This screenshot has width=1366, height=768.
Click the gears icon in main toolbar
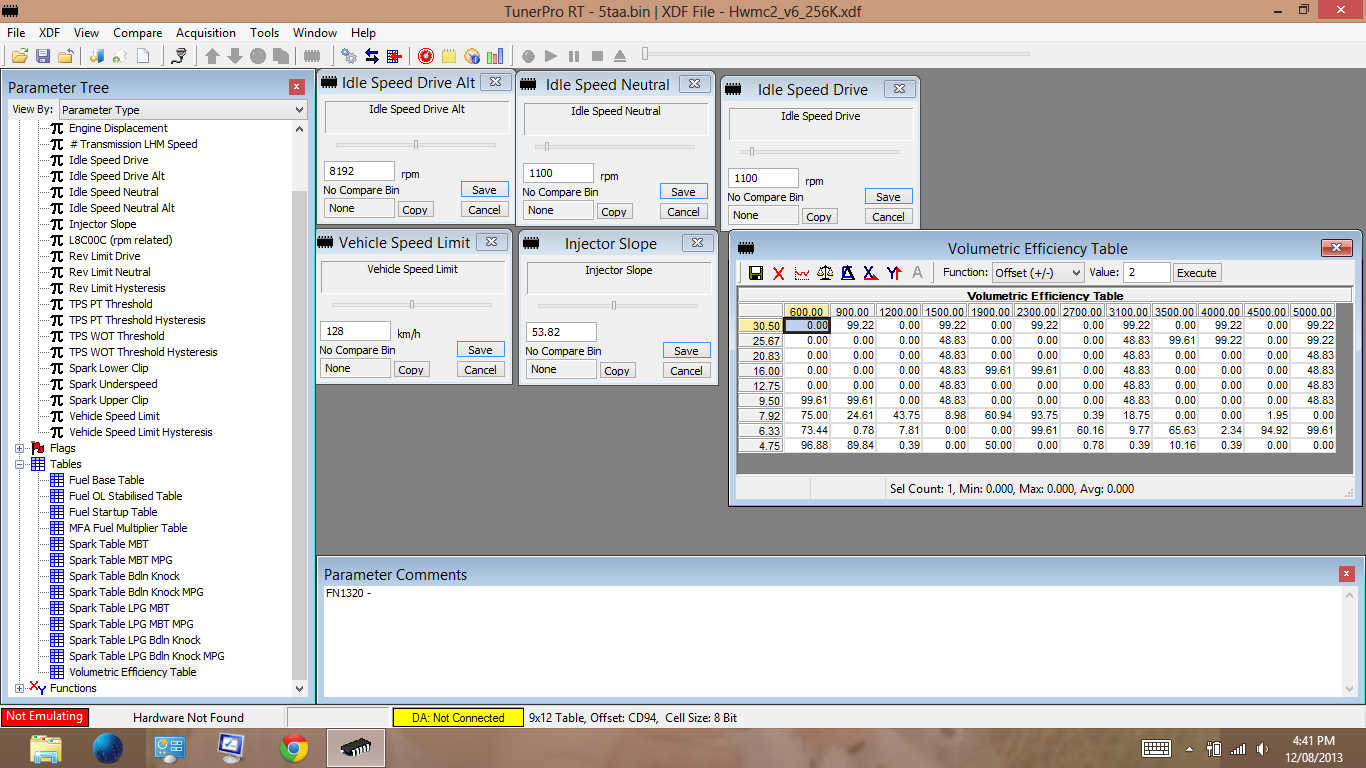pyautogui.click(x=349, y=56)
